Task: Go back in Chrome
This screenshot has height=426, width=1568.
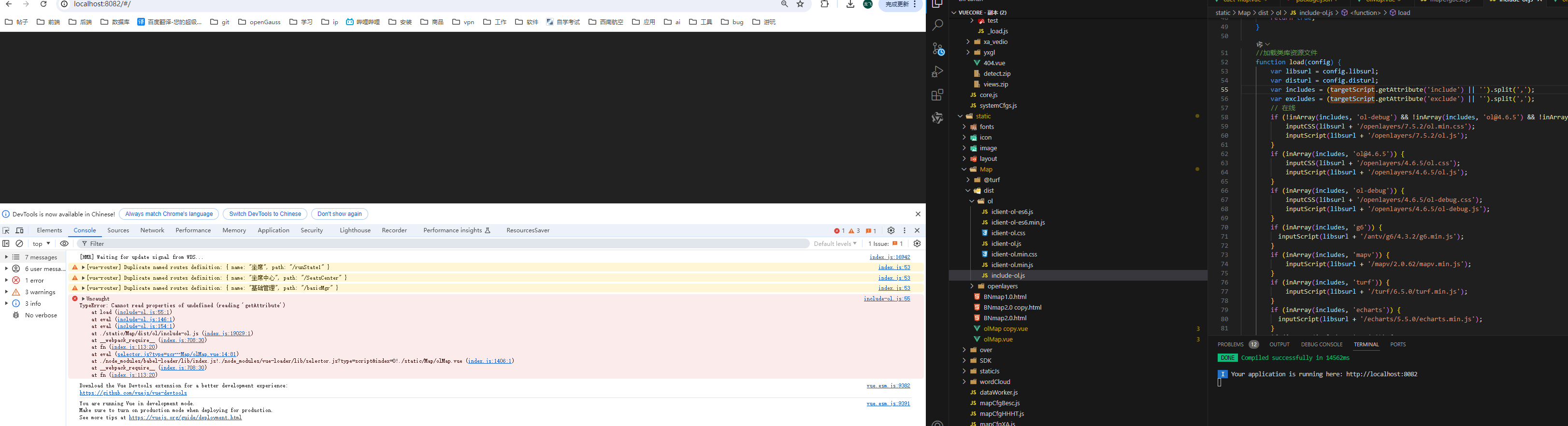Action: pyautogui.click(x=9, y=4)
